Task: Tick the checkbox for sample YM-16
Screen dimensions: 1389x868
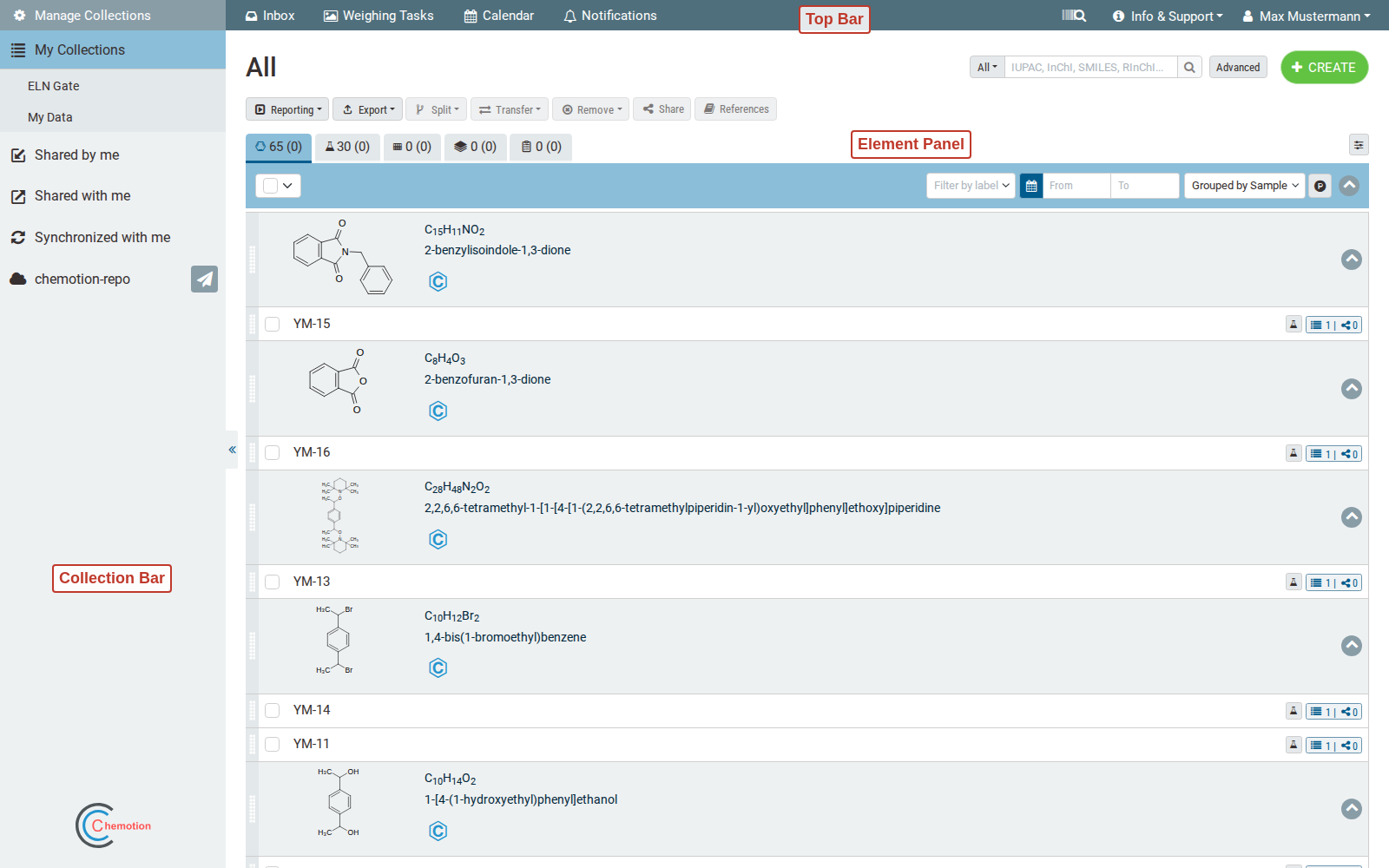Action: click(x=273, y=452)
